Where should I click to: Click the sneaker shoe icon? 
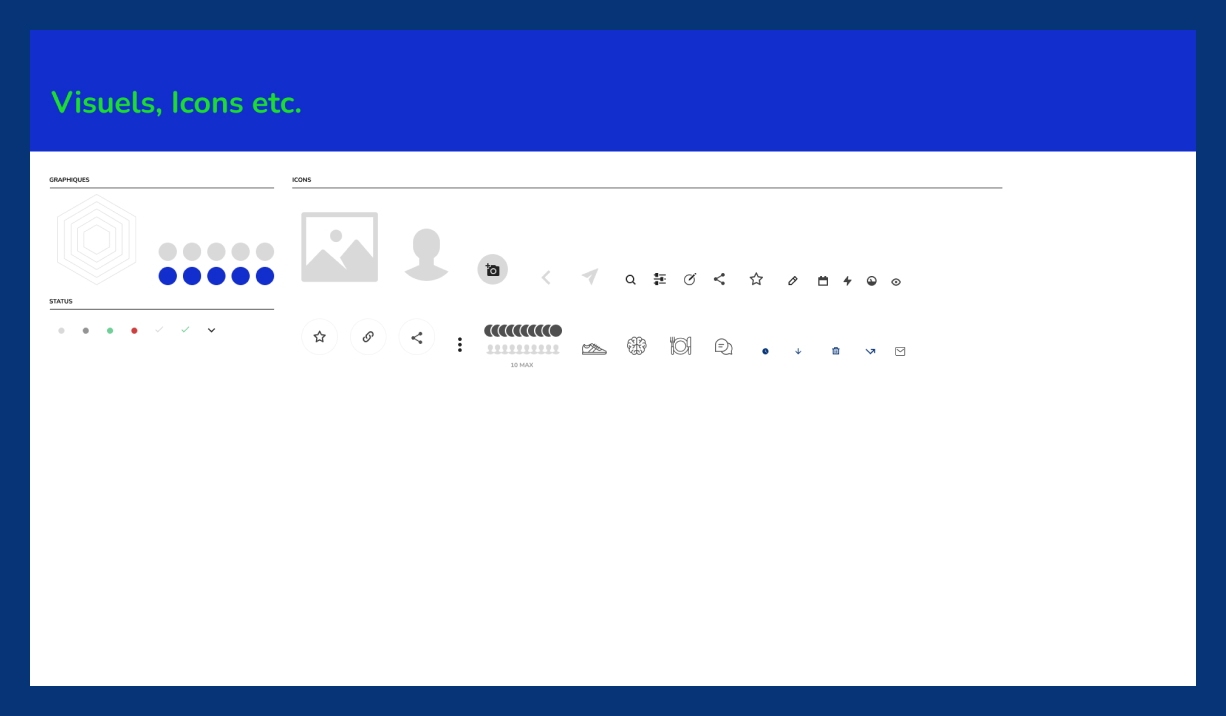[x=594, y=348]
